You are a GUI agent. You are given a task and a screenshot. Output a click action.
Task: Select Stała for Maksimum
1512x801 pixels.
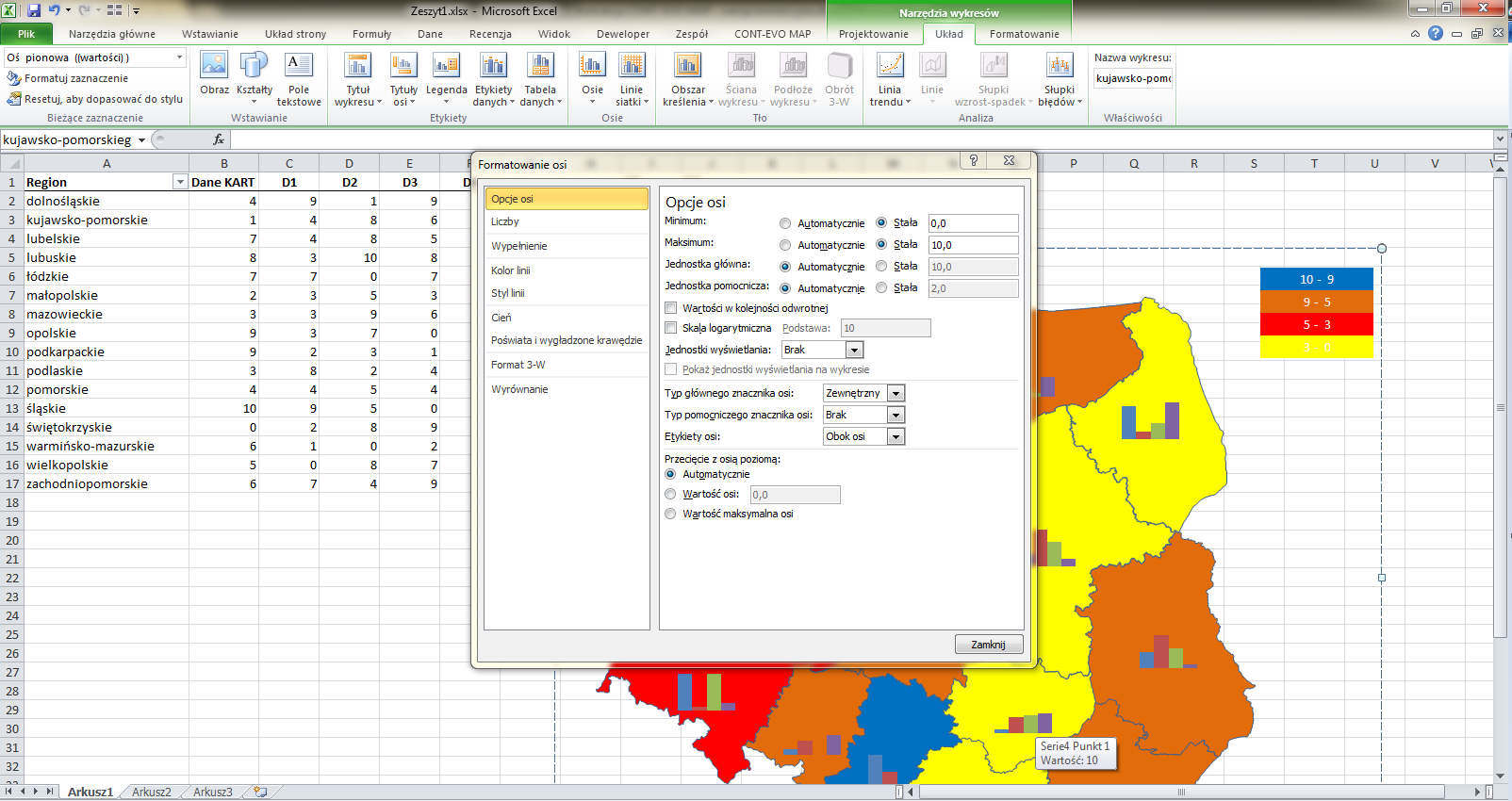pos(881,244)
